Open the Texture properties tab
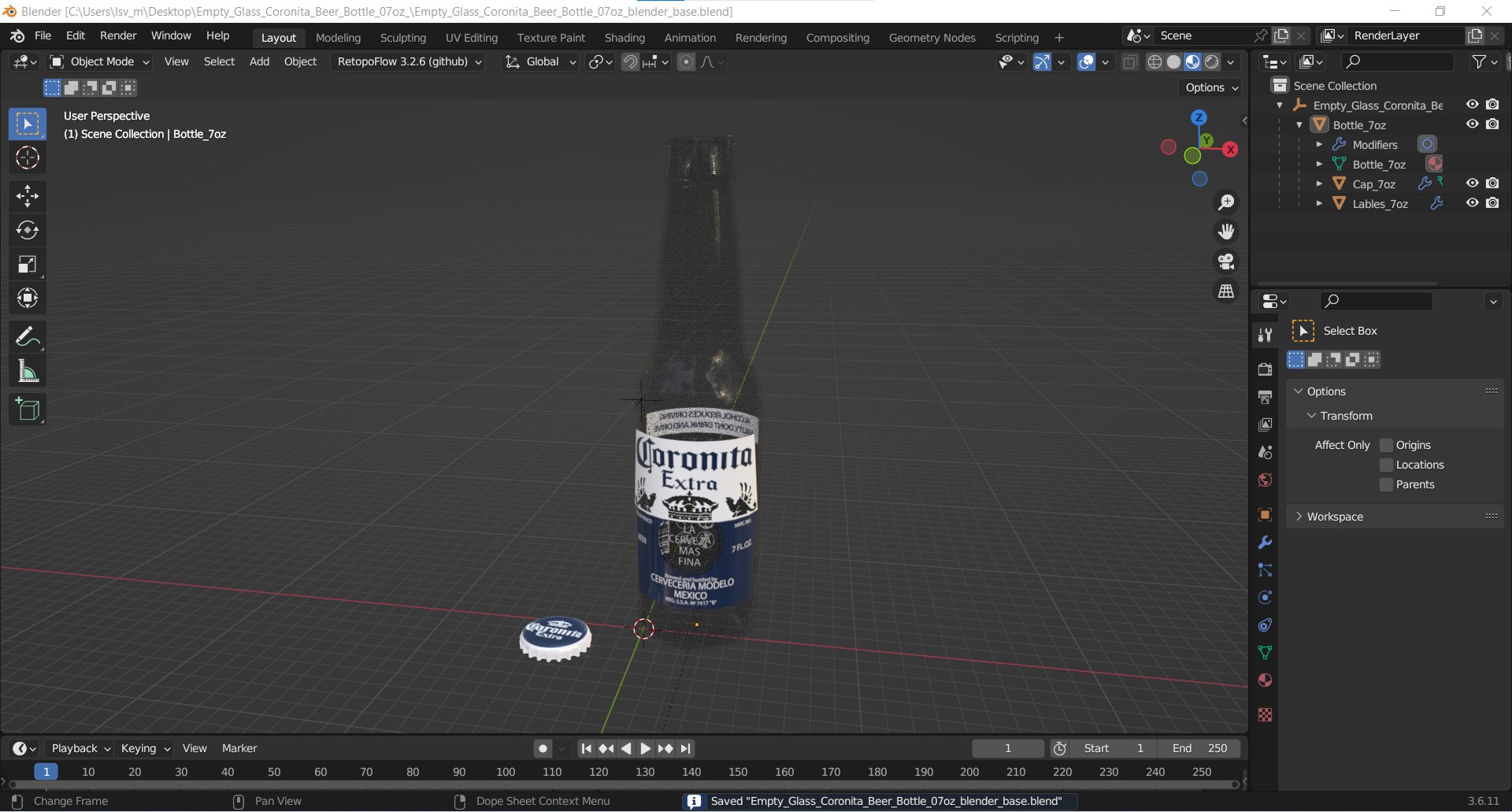1512x812 pixels. coord(1265,714)
